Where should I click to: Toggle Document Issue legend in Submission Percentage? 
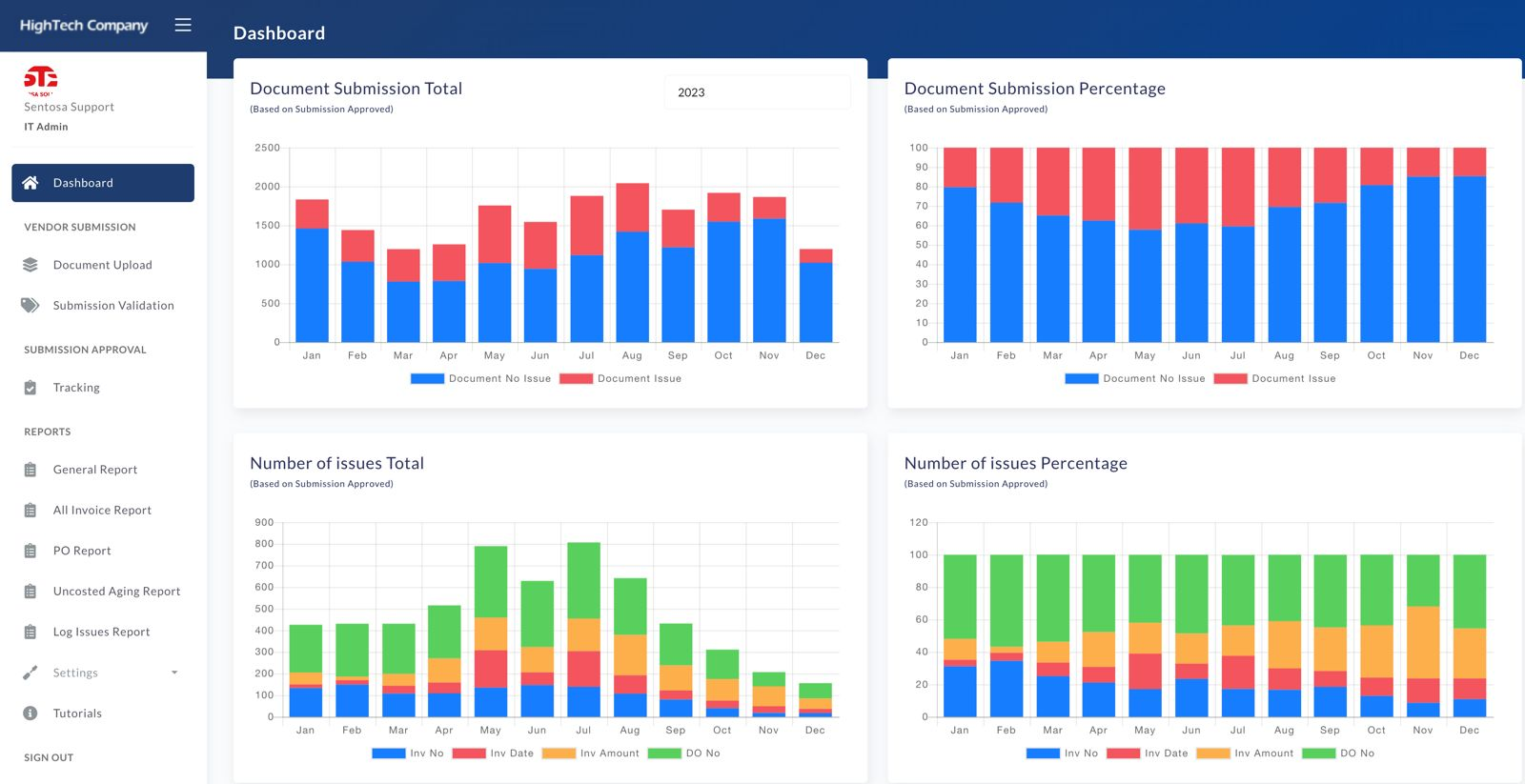(1275, 379)
